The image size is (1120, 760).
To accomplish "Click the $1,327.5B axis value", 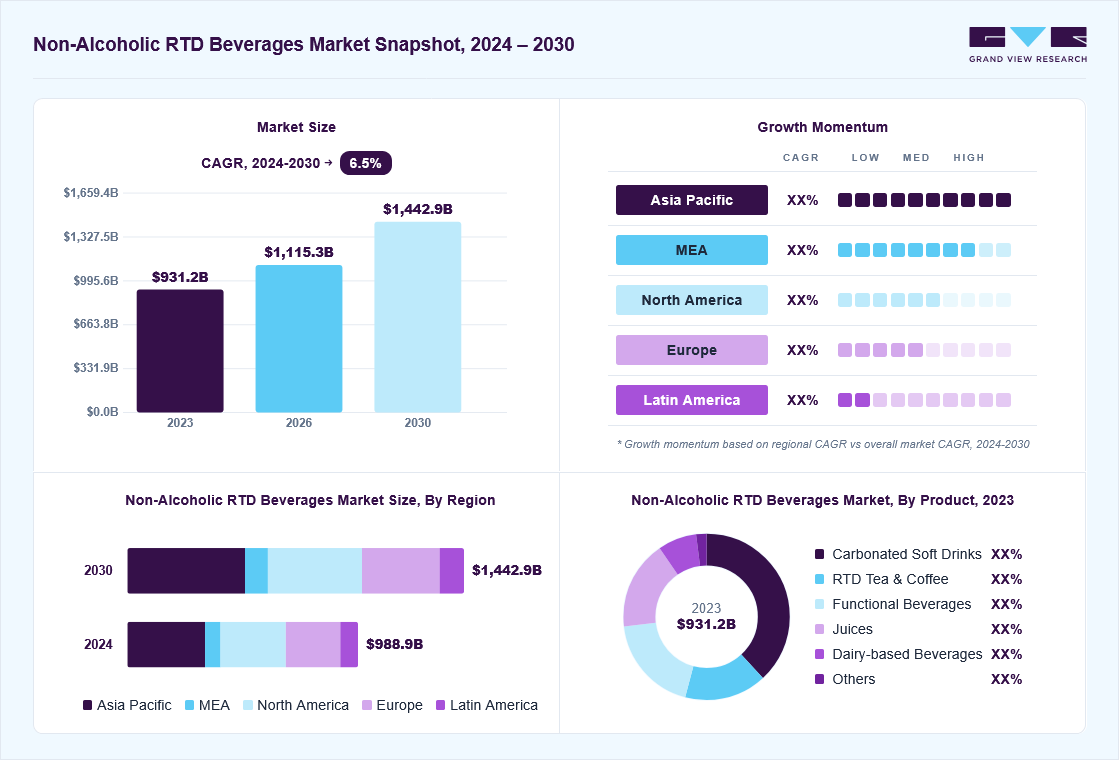I will pyautogui.click(x=91, y=236).
